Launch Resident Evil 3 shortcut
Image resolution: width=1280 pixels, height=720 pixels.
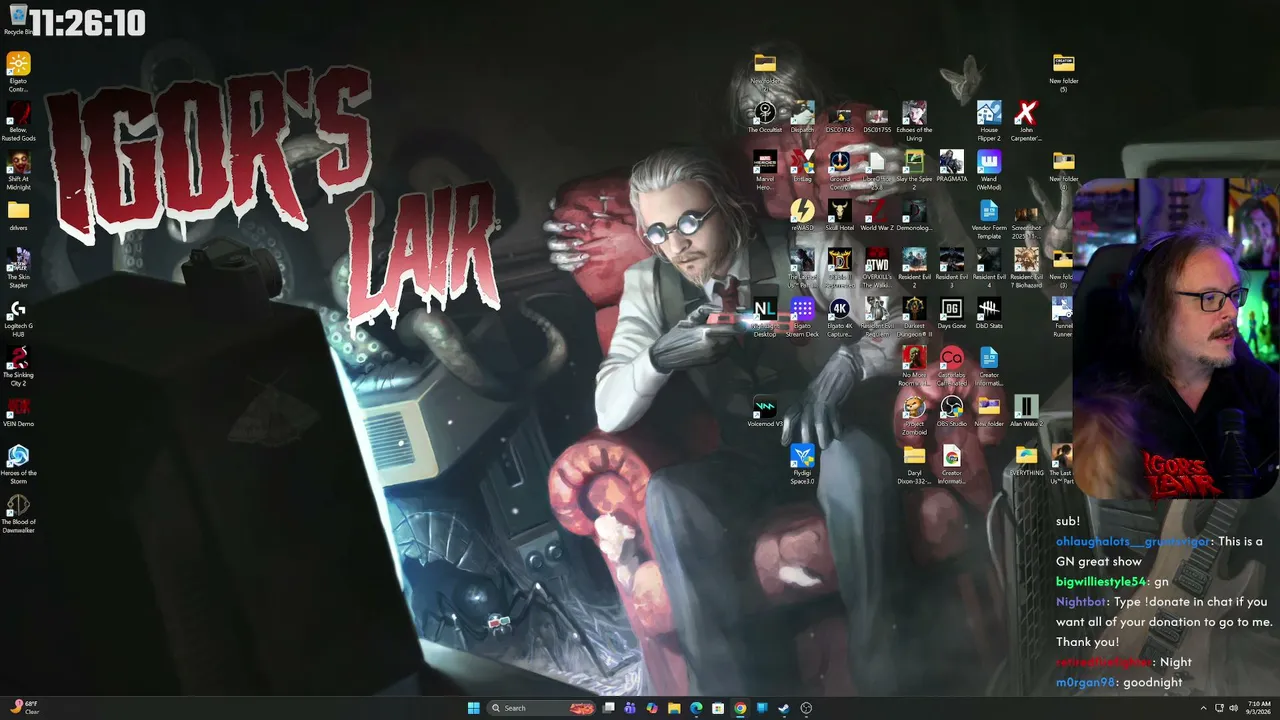pos(951,268)
